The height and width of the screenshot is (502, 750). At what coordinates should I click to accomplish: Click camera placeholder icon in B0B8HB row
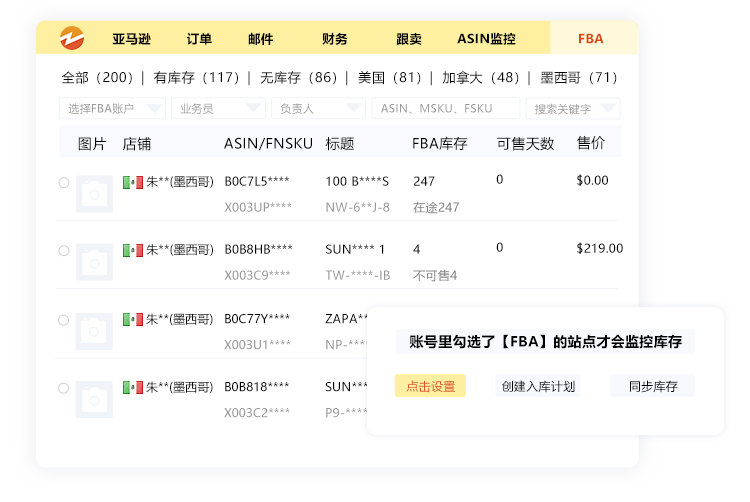94,261
